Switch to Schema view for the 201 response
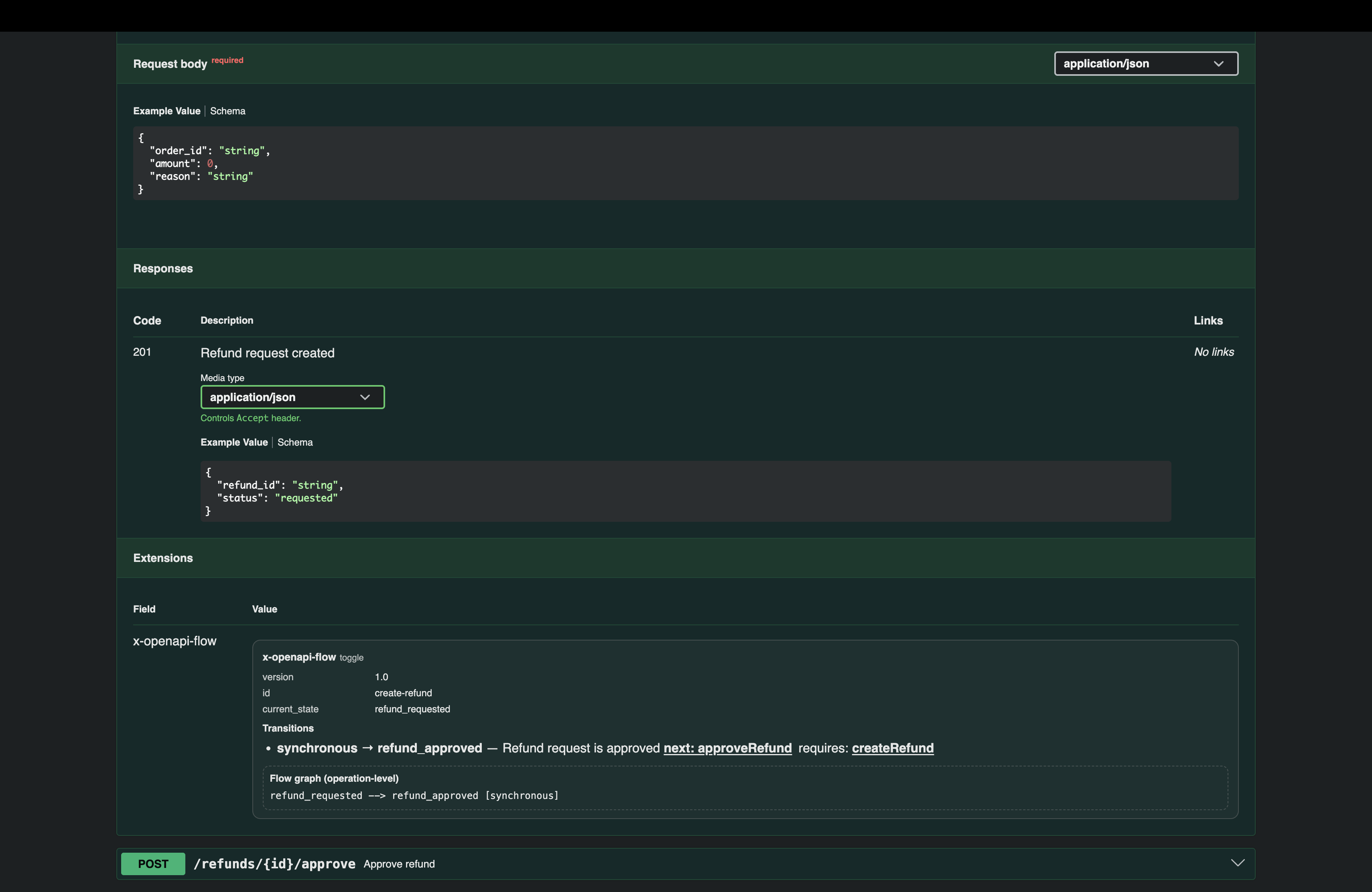The width and height of the screenshot is (1372, 892). 294,442
